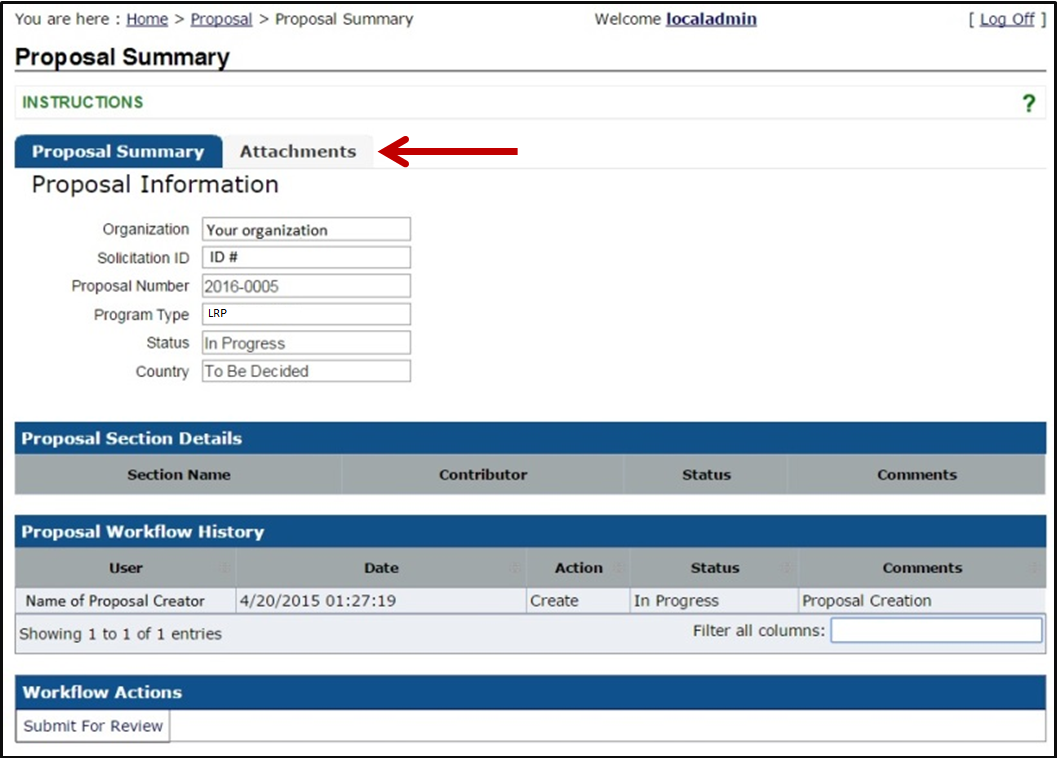Click the Solicitation ID field

(x=306, y=258)
